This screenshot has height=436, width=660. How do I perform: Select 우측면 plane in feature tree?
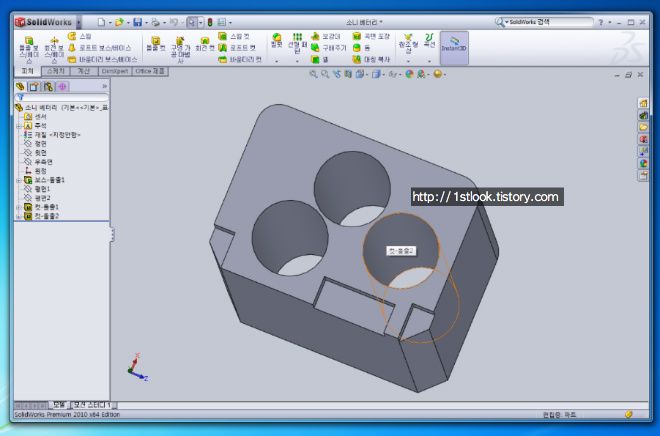[38, 162]
